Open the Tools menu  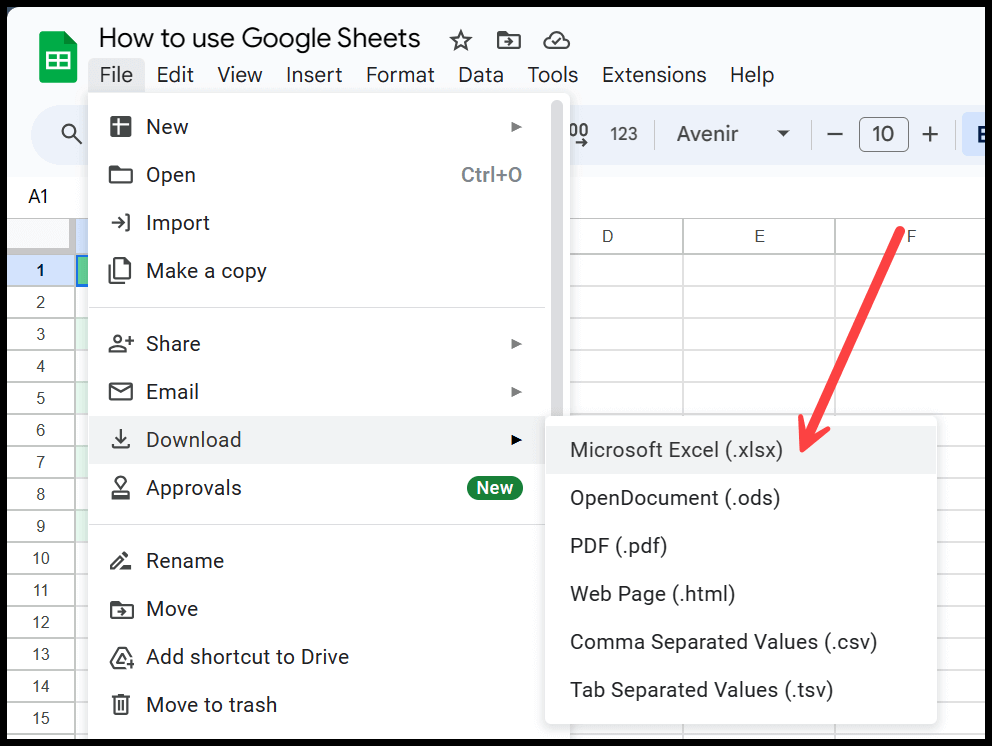tap(553, 75)
